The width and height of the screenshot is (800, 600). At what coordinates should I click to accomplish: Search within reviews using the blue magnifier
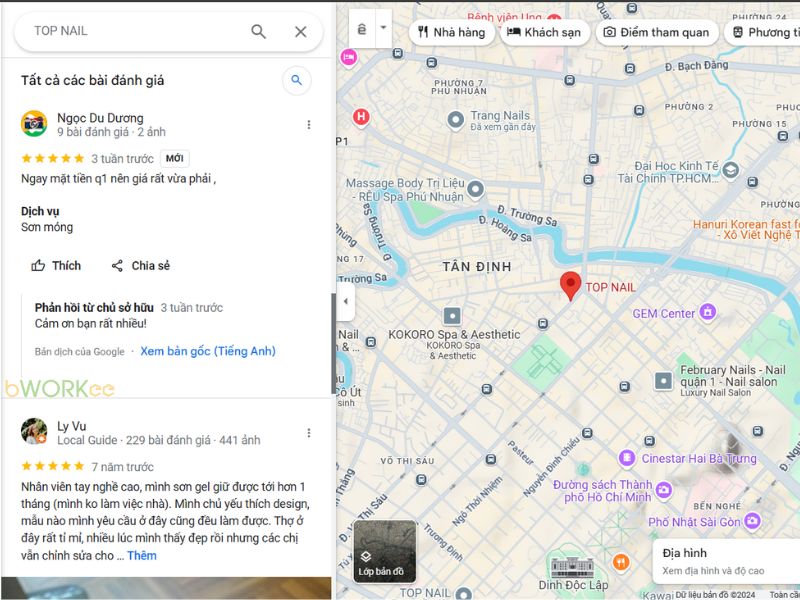click(296, 80)
